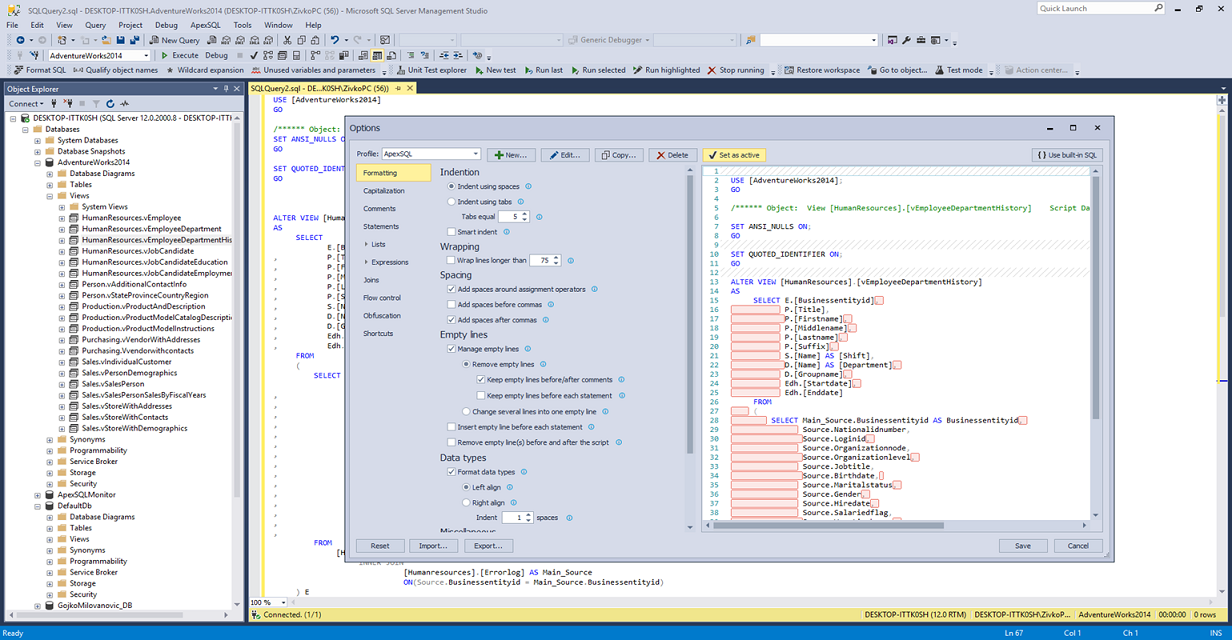Click the Format SQL toolbar icon
This screenshot has height=640, width=1232.
coord(18,70)
